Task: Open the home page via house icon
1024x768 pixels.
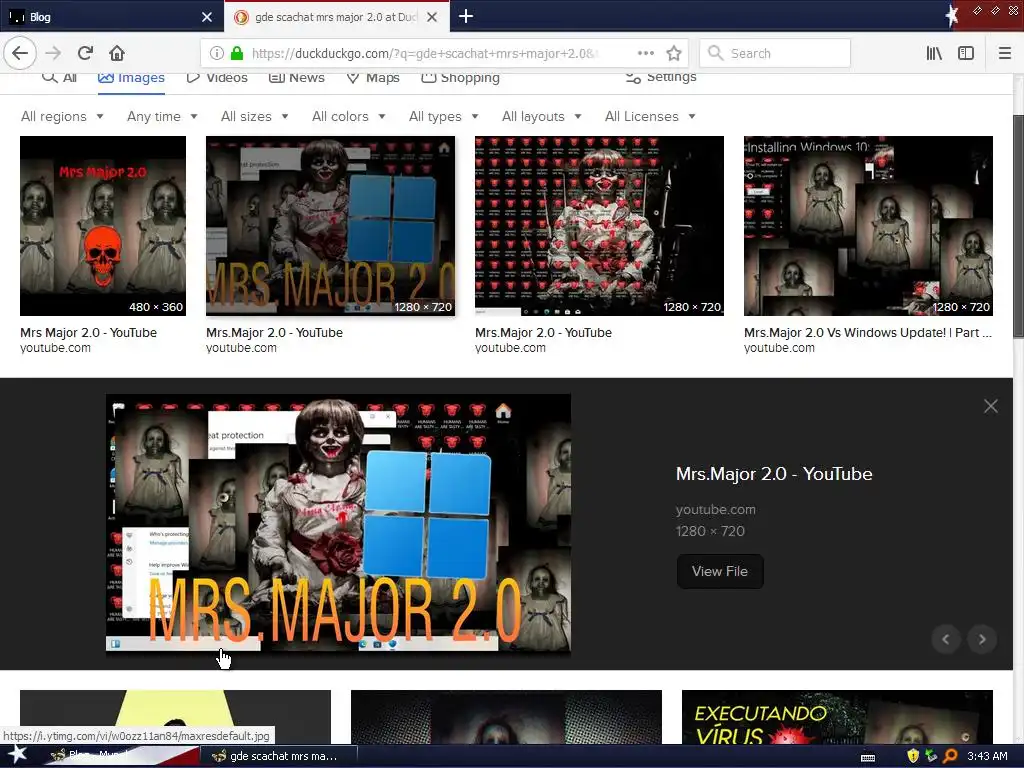Action: [117, 53]
